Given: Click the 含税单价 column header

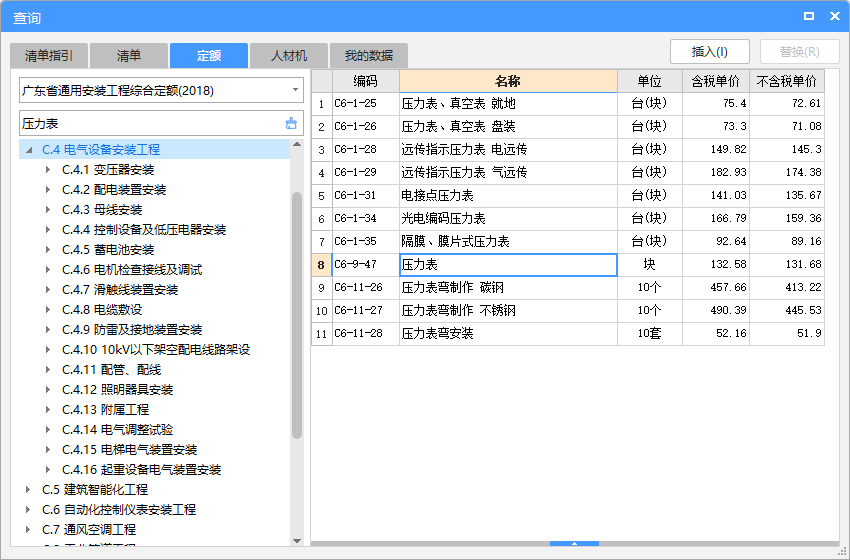Looking at the screenshot, I should click(716, 81).
